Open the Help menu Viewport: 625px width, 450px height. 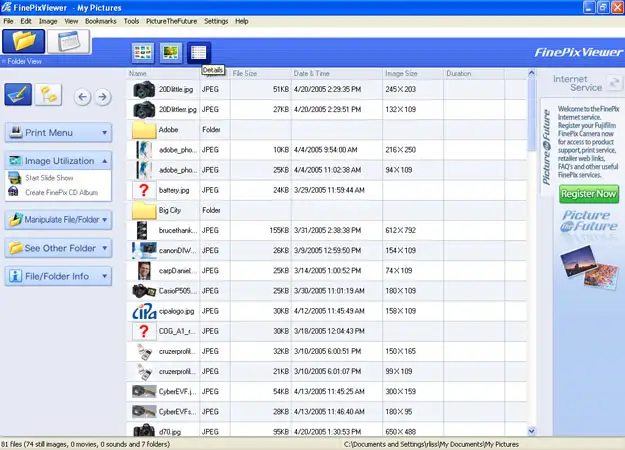[x=242, y=21]
